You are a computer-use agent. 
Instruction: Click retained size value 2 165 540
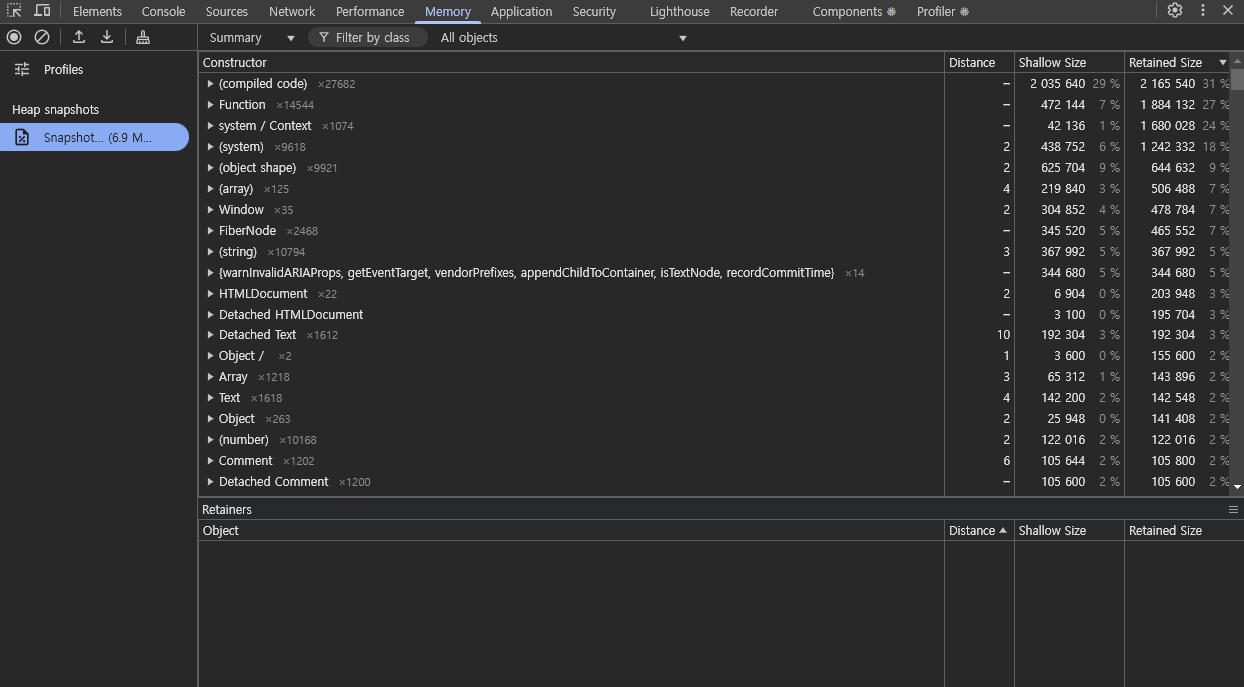[x=1167, y=84]
